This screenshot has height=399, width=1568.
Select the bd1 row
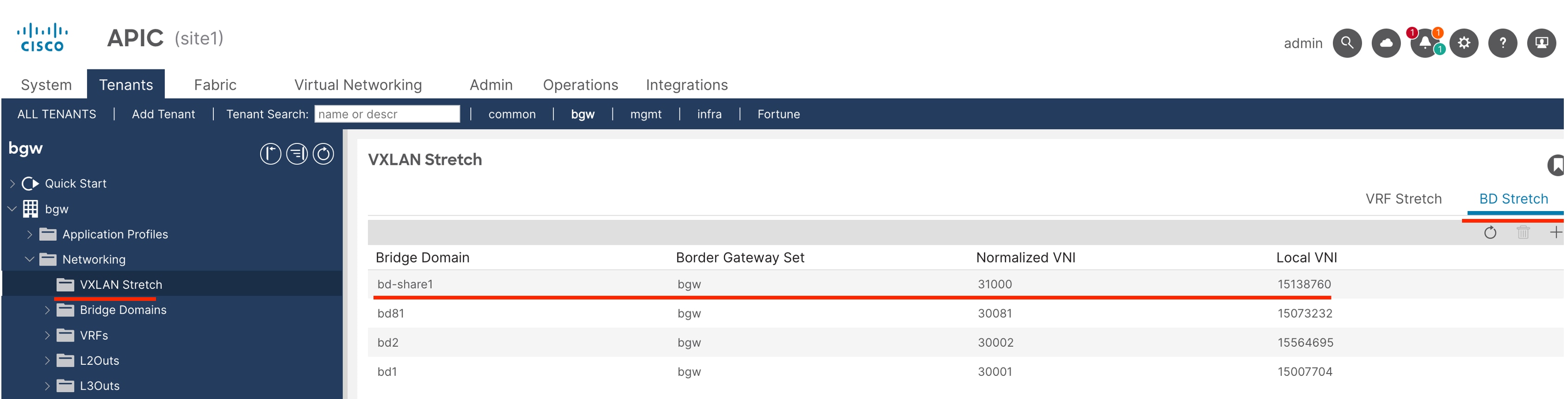pos(965,372)
